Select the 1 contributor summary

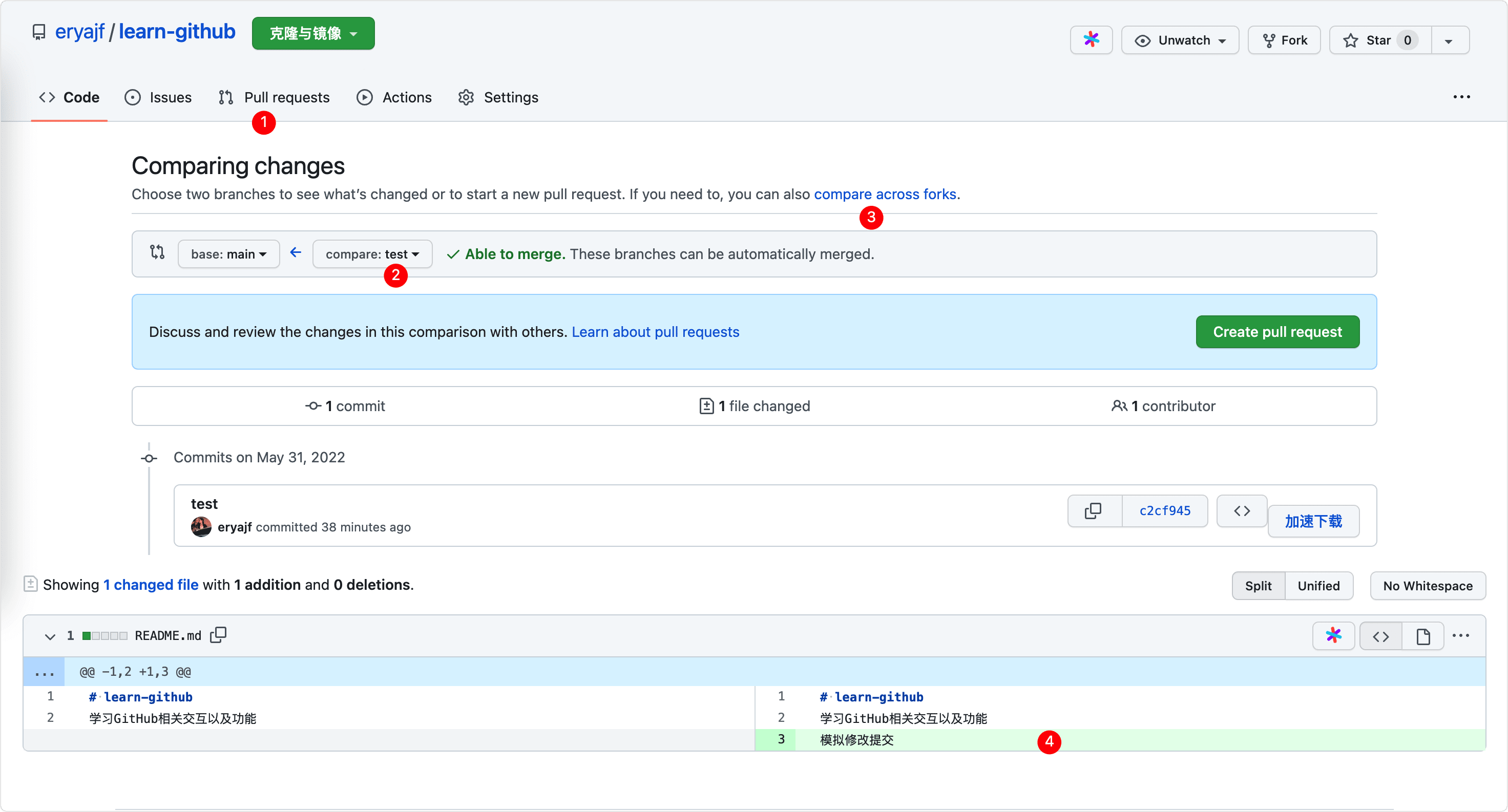pyautogui.click(x=1163, y=406)
